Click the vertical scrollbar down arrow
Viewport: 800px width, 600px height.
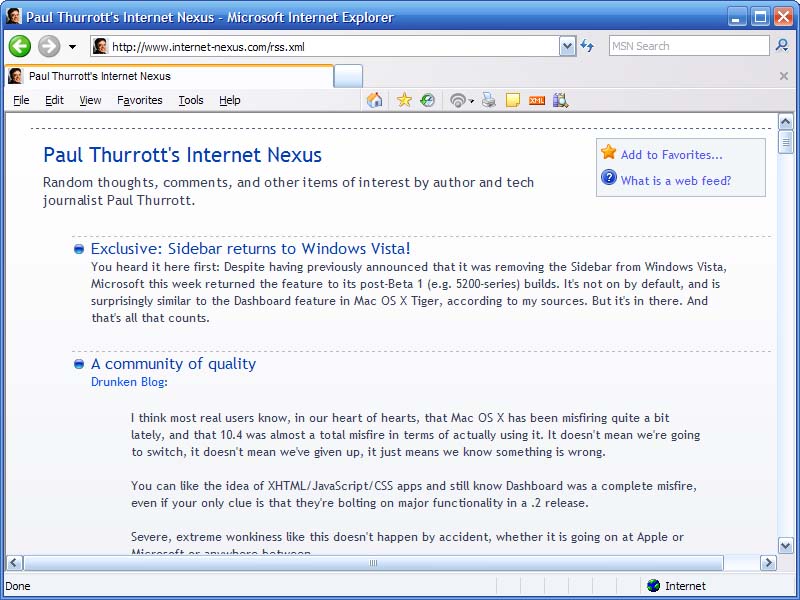point(785,545)
